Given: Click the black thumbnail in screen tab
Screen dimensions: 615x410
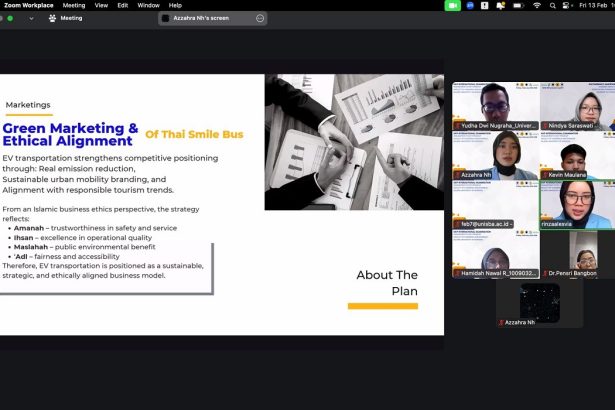Looking at the screenshot, I should pyautogui.click(x=166, y=18).
